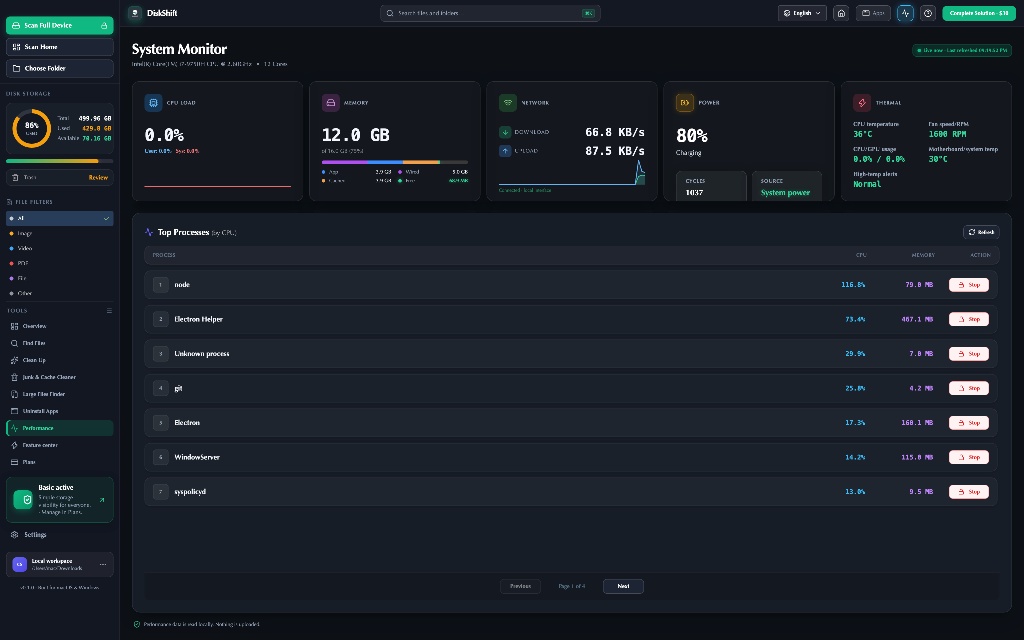Open Settings in the sidebar

(x=59, y=534)
